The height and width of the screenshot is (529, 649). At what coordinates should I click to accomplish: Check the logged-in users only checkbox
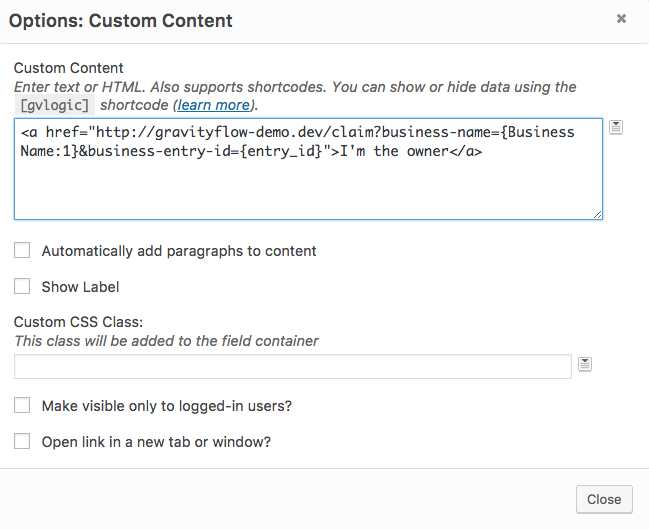[22, 406]
